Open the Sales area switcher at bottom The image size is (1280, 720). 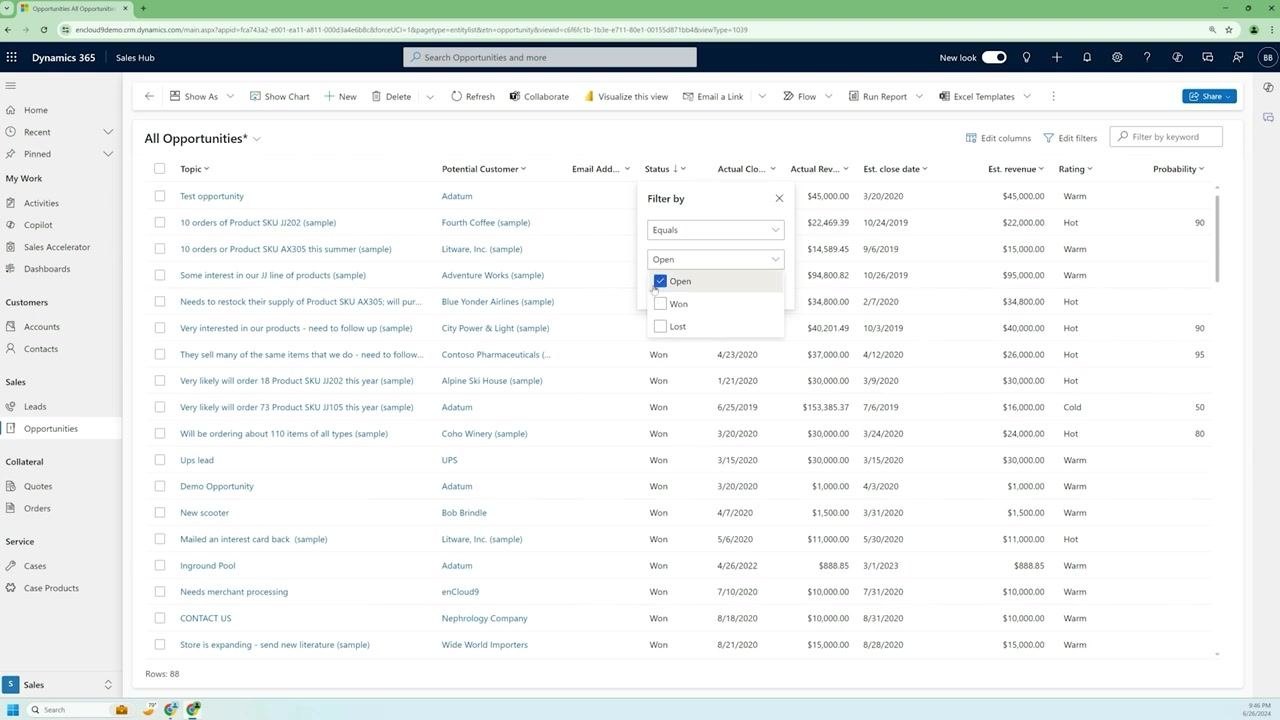[x=60, y=685]
